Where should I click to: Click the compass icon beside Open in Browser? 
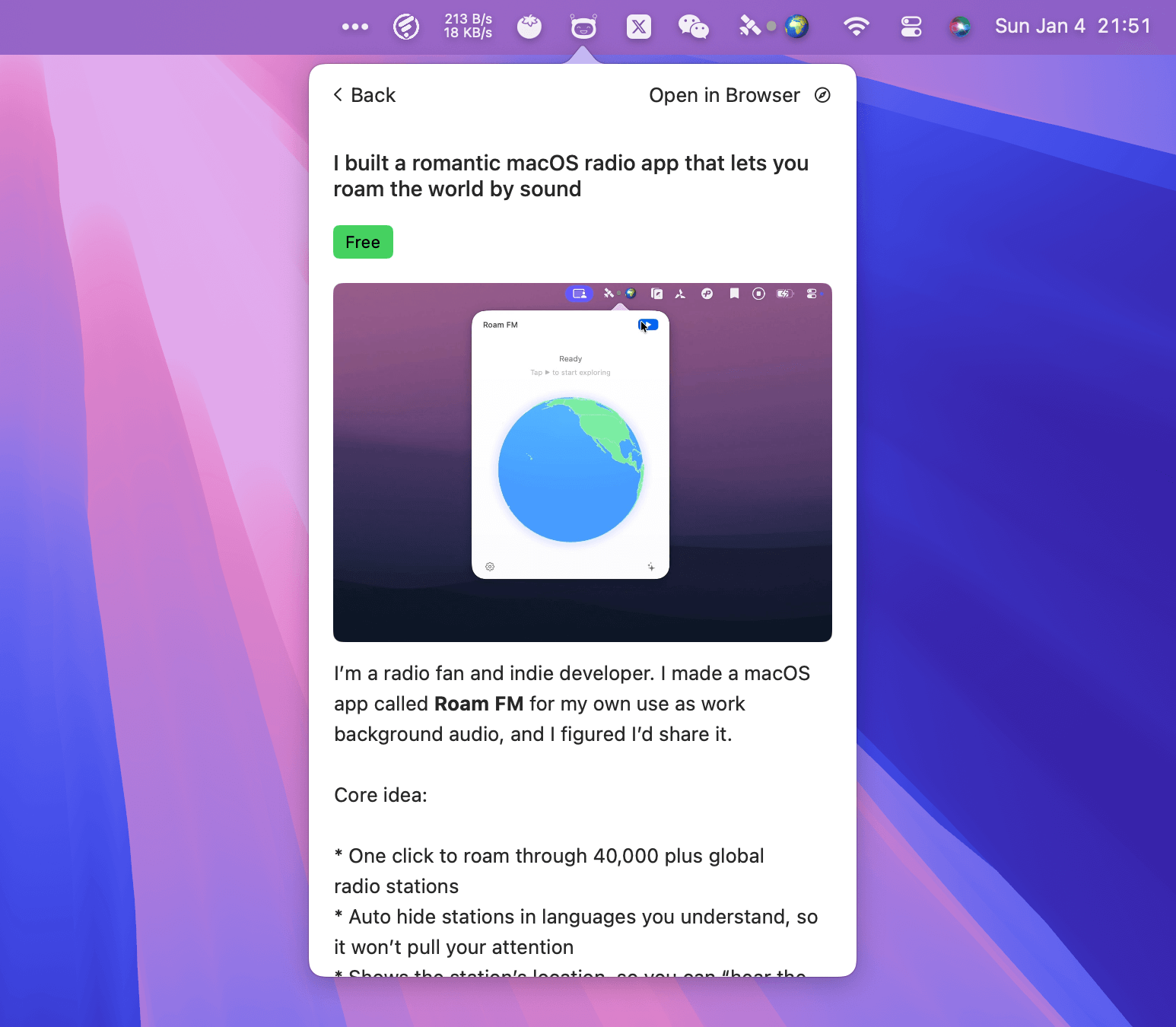tap(822, 95)
